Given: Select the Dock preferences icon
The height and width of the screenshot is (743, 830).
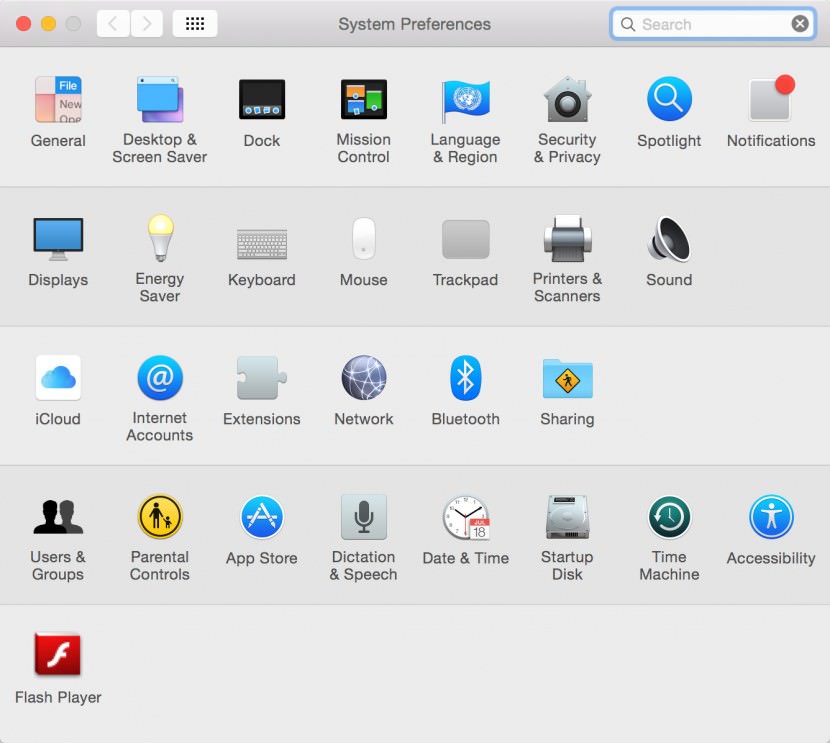Looking at the screenshot, I should point(261,99).
